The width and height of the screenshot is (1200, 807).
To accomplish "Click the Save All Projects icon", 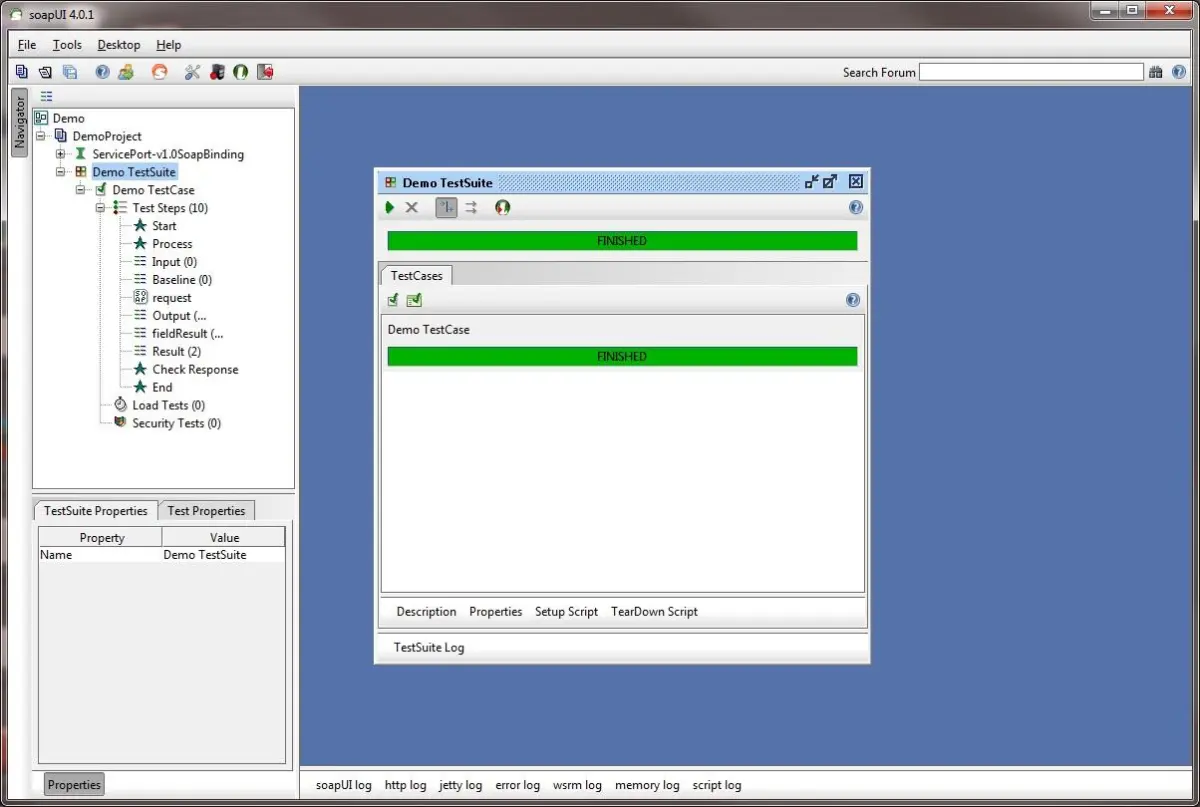I will point(70,72).
